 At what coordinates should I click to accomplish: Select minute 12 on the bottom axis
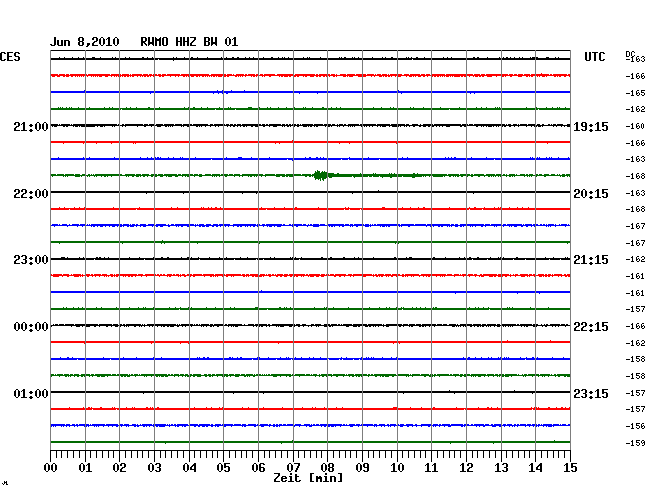[x=466, y=468]
